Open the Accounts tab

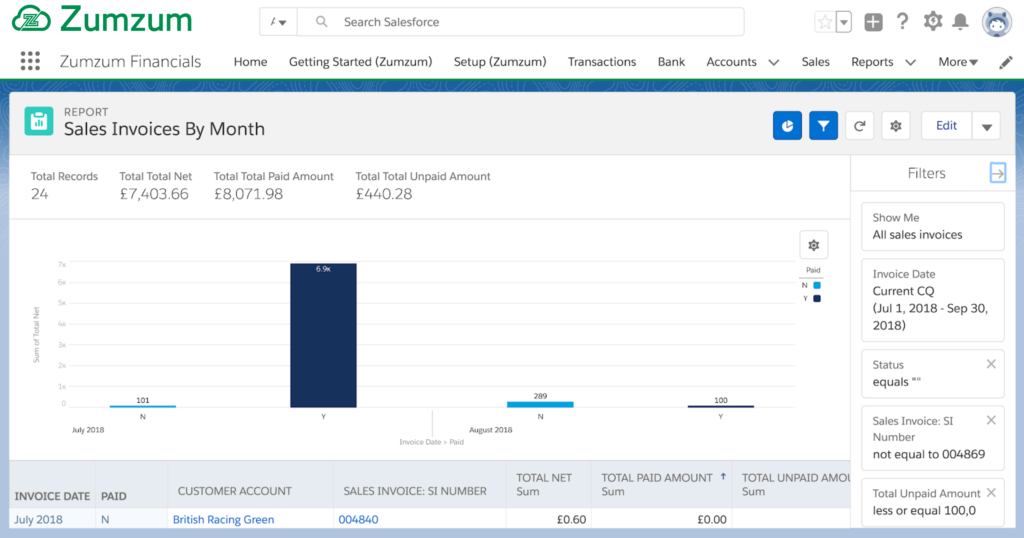(x=731, y=61)
